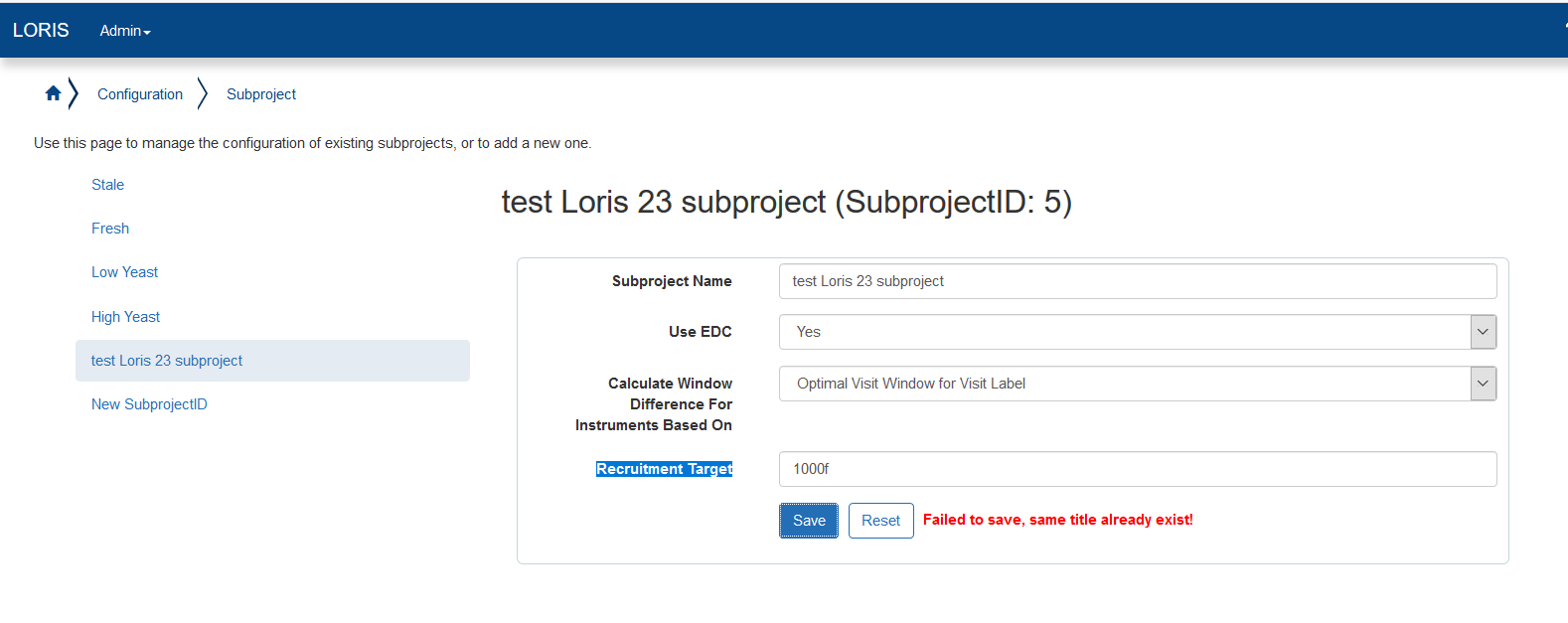Select the Fresh subproject
The width and height of the screenshot is (1568, 623).
click(x=109, y=228)
